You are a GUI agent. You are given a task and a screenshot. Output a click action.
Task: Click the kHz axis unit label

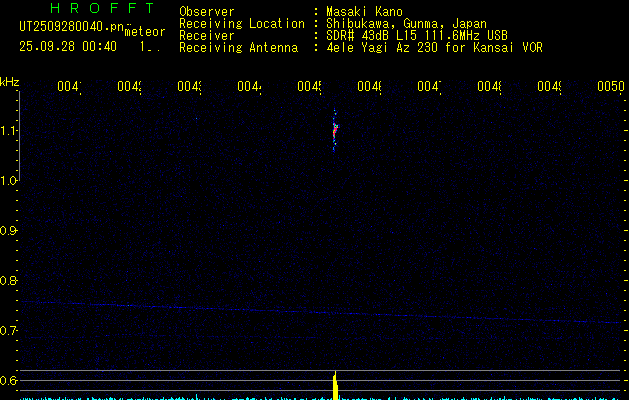coord(10,81)
